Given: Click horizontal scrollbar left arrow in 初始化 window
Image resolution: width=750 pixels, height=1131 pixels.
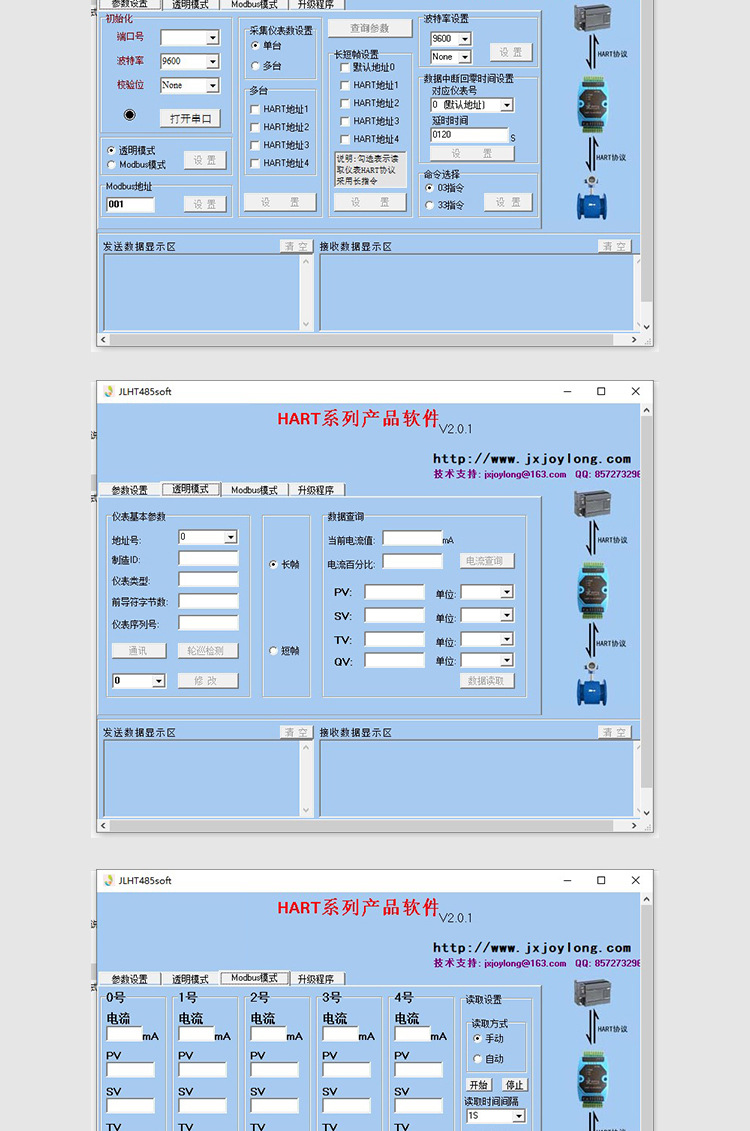Looking at the screenshot, I should click(103, 339).
